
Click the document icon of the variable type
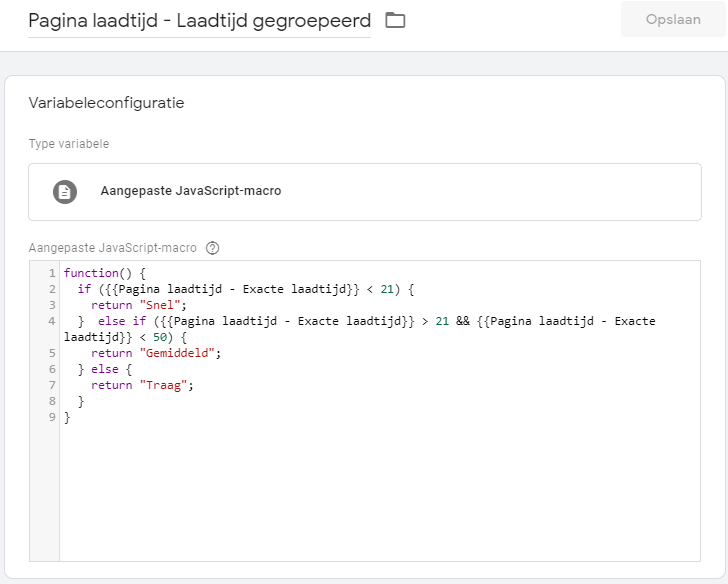65,192
